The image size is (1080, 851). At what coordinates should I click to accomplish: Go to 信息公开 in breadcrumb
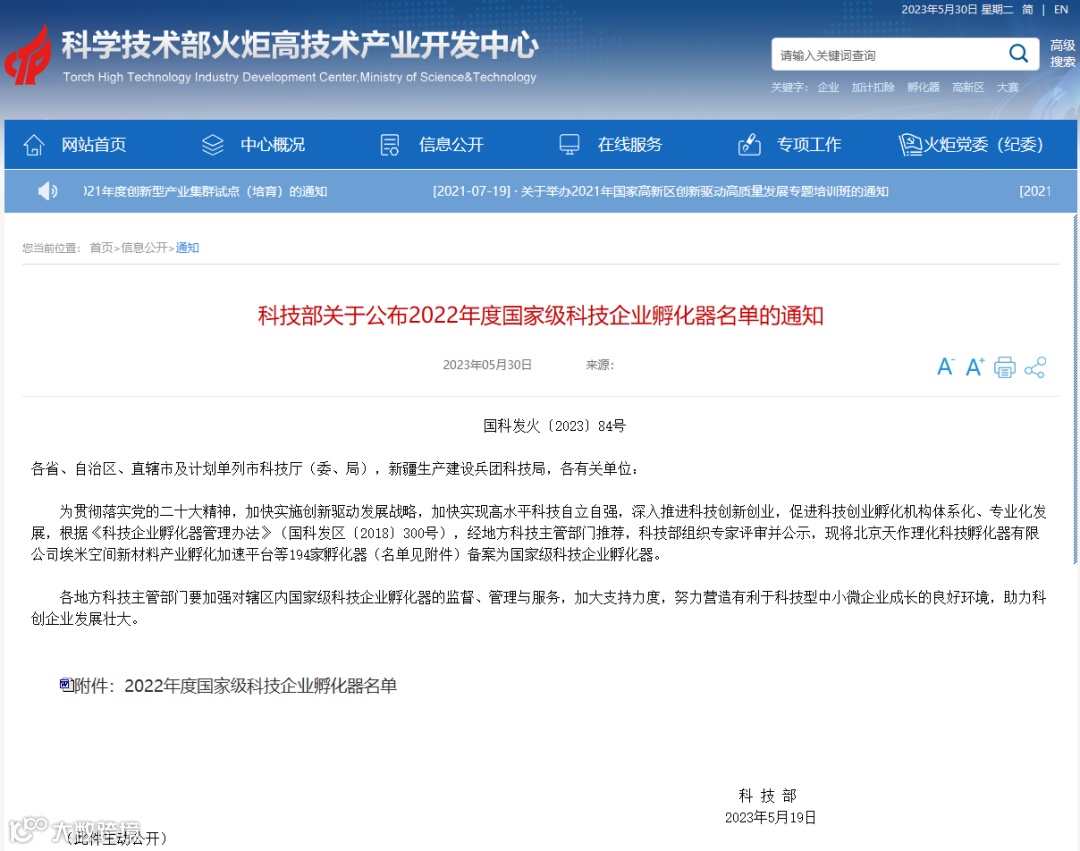coord(144,248)
